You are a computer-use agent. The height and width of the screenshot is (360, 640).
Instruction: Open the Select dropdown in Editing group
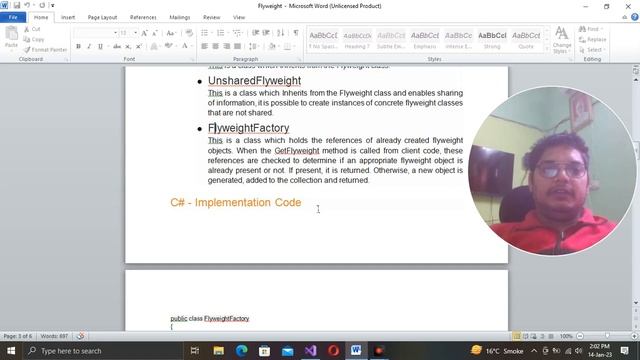coord(592,50)
